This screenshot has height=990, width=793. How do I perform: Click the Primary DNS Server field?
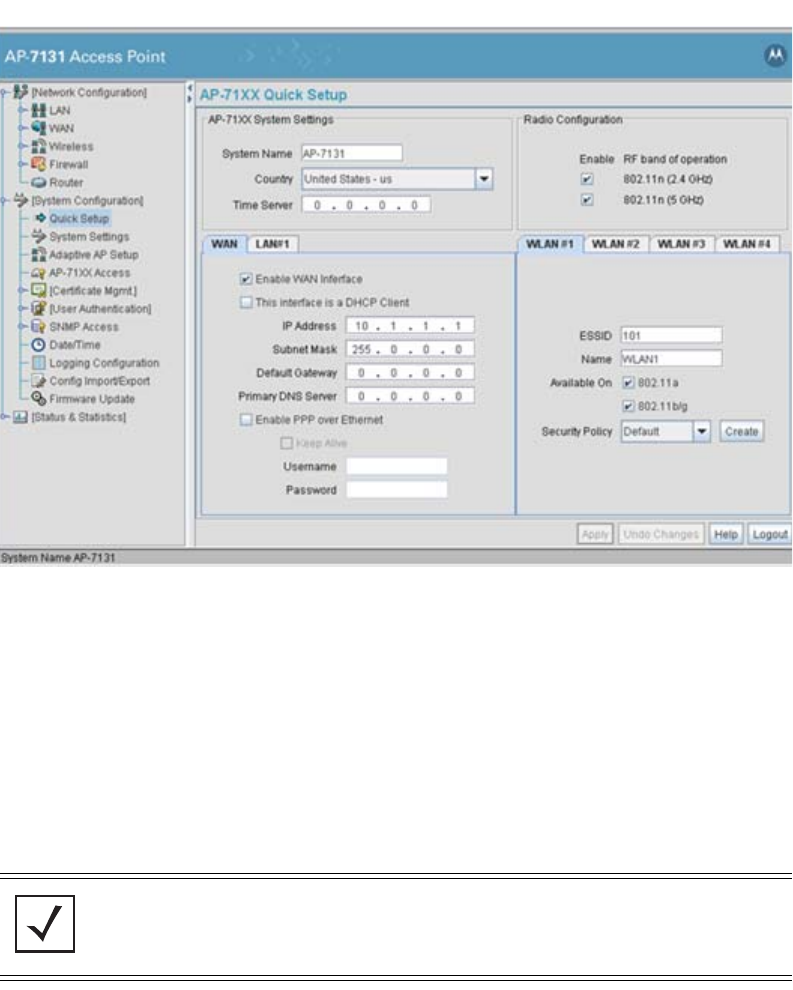[x=410, y=396]
